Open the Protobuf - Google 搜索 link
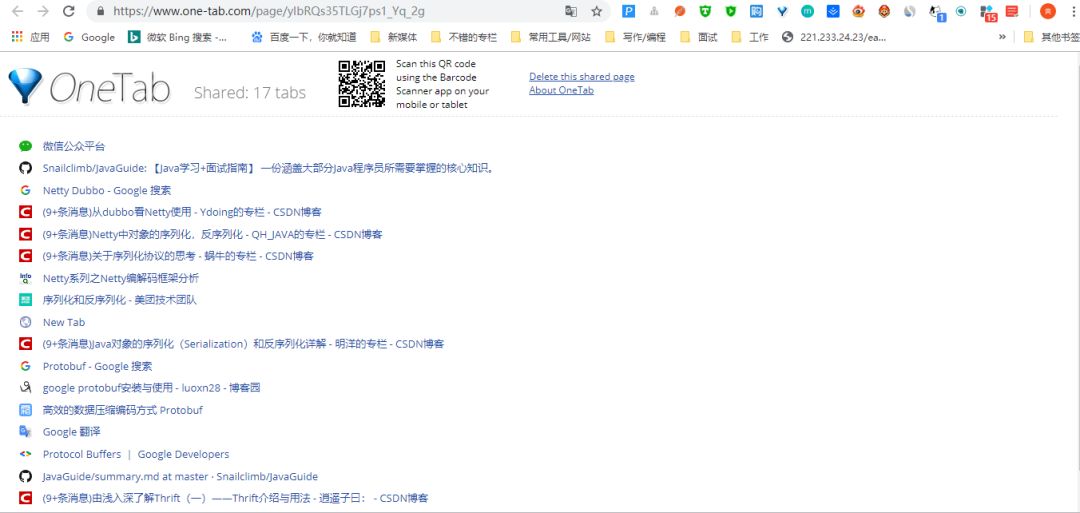The height and width of the screenshot is (513, 1080). pos(97,366)
